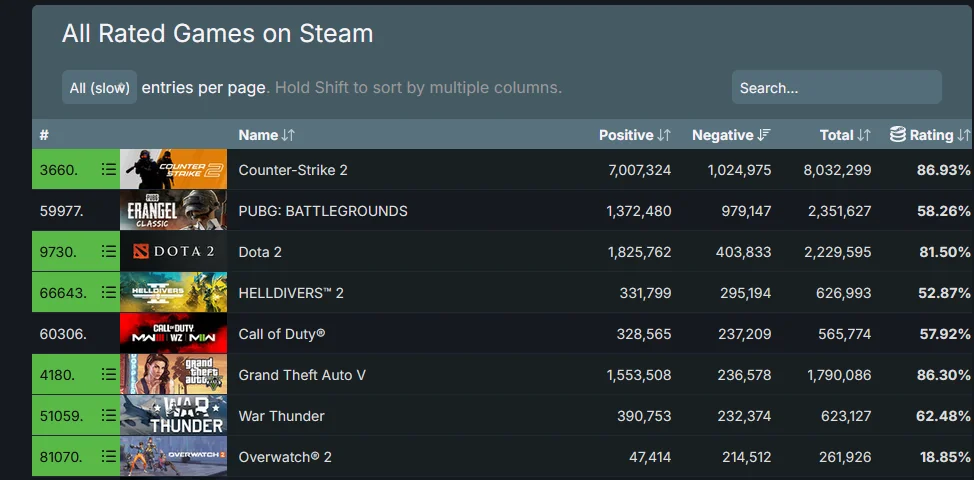Sort by the # rank column header

[44, 135]
